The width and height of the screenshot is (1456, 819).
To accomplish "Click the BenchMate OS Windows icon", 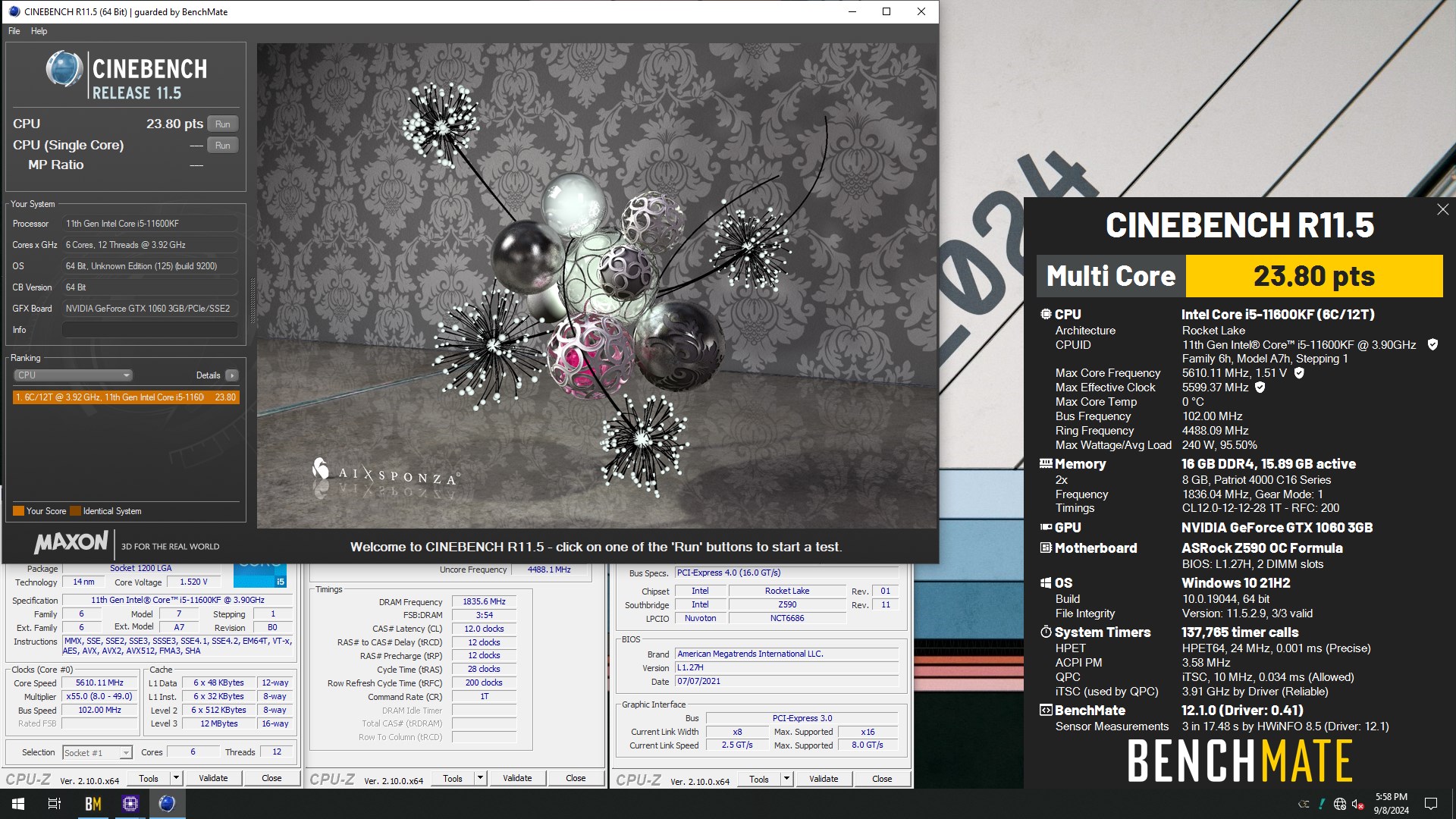I will coord(1046,583).
